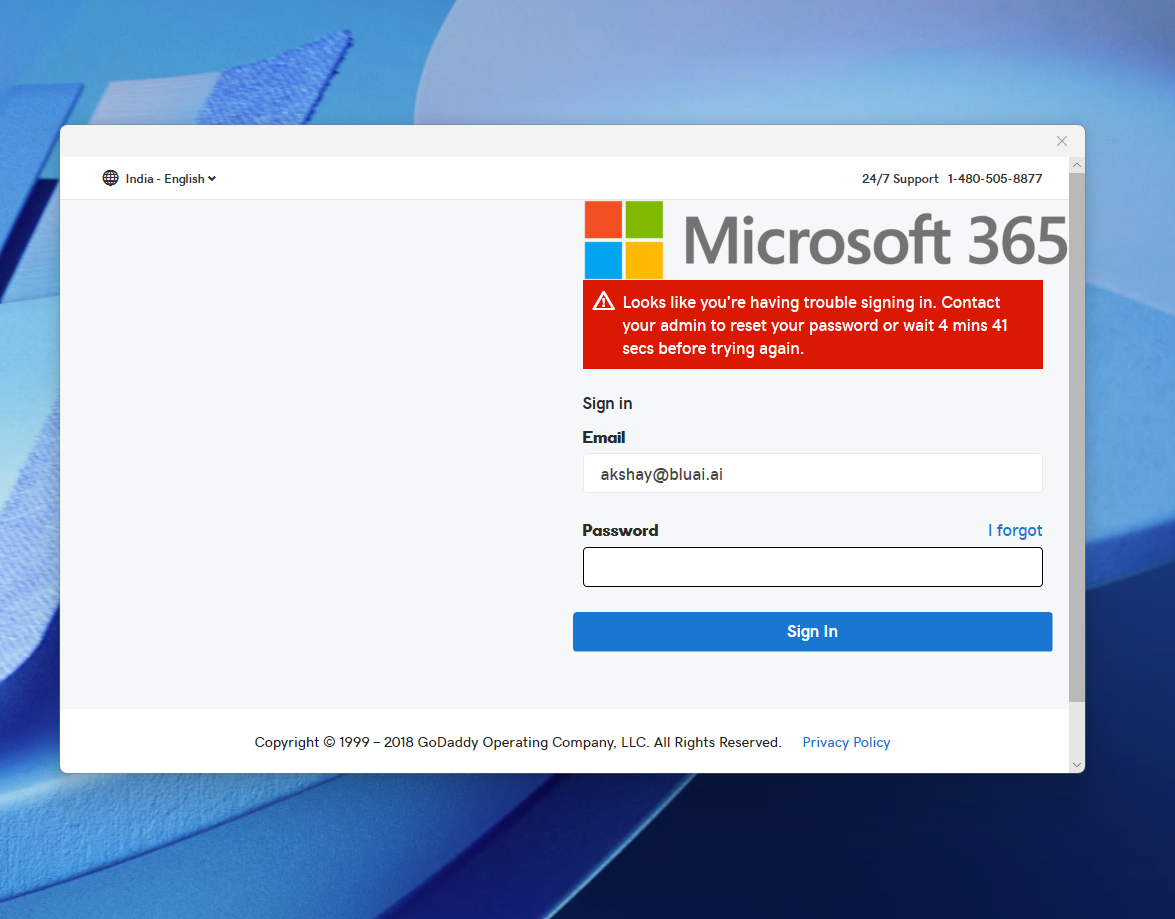Click into the Password field
Screen dimensions: 1175x919
(x=812, y=567)
